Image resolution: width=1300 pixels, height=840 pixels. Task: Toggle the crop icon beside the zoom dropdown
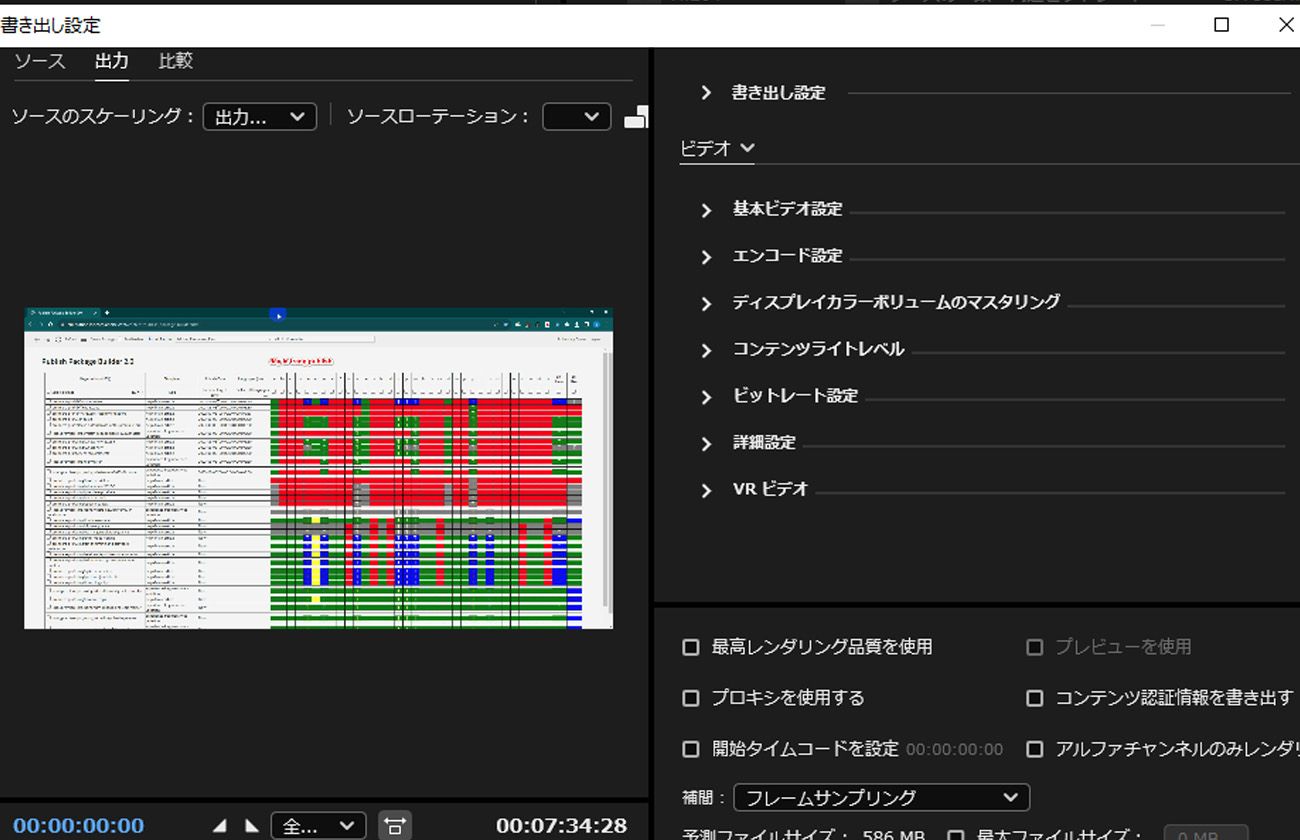pos(395,825)
